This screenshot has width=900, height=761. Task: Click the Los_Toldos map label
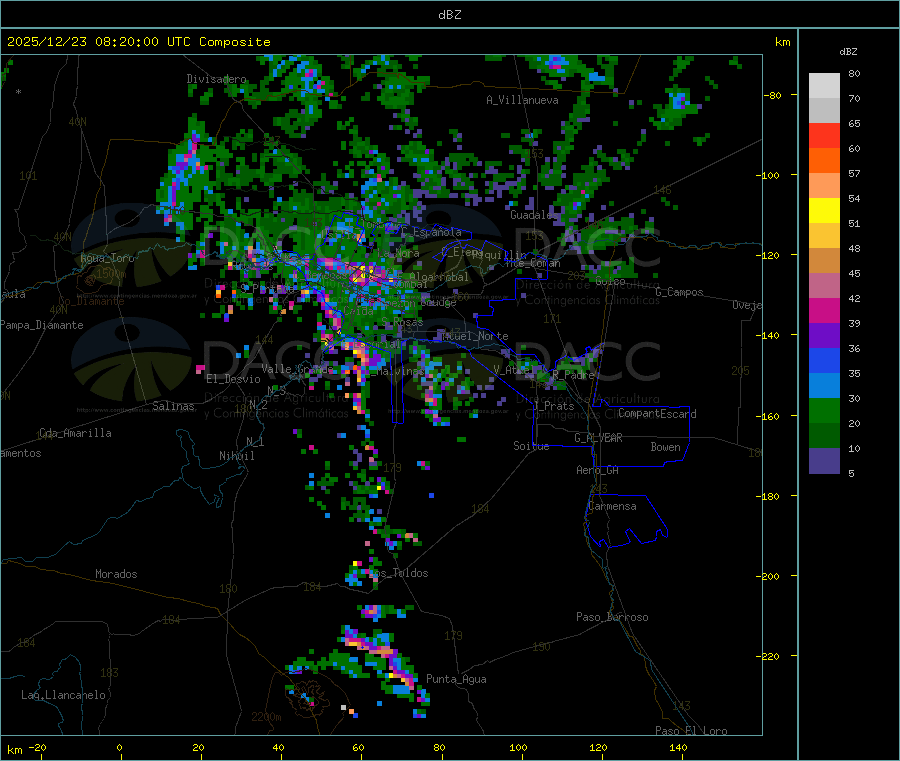[398, 573]
